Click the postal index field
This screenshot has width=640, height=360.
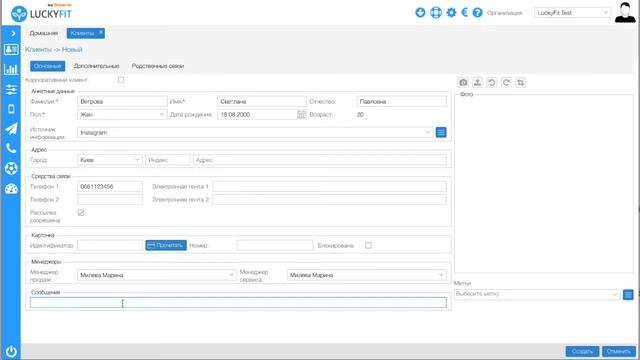tap(168, 160)
